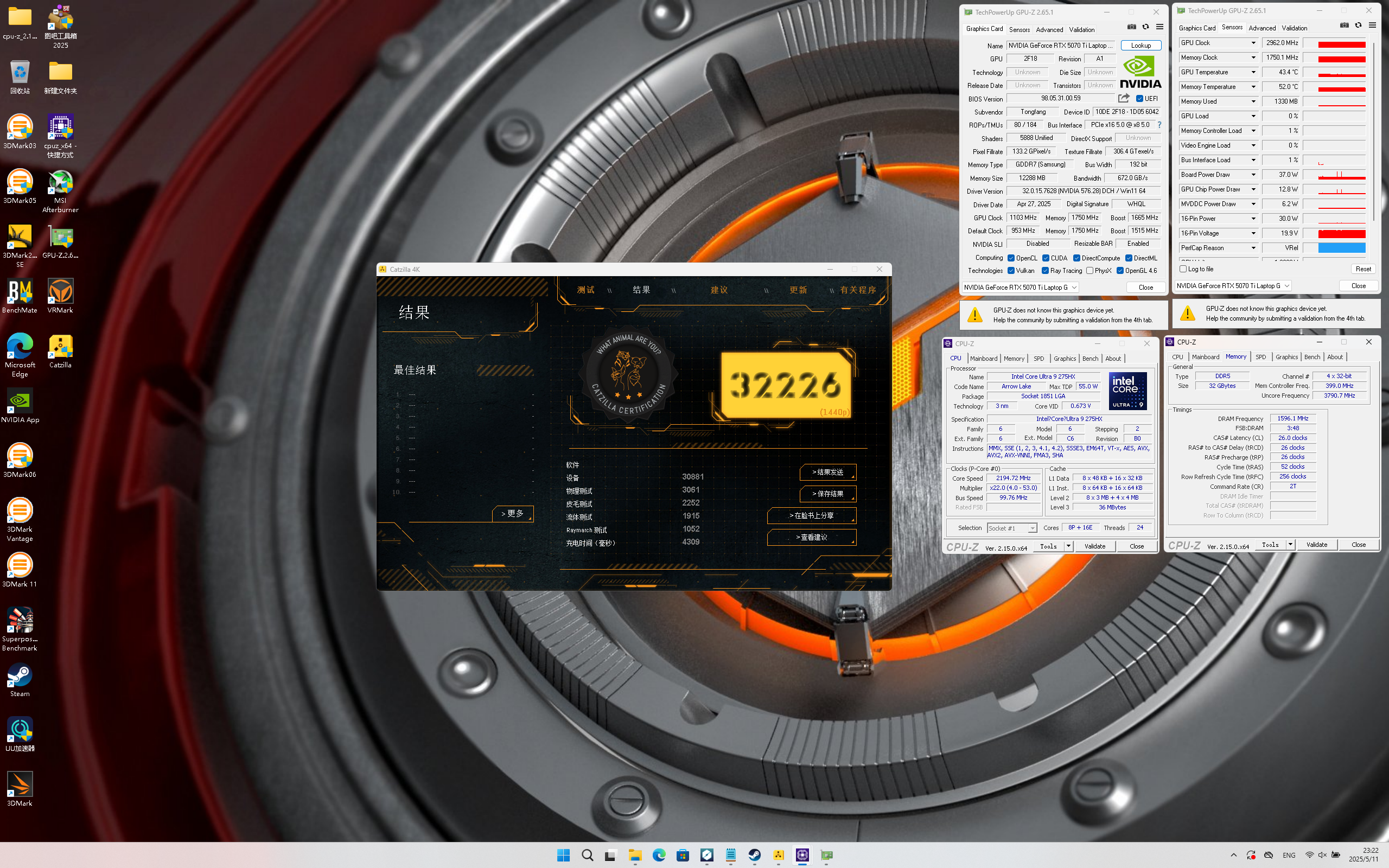
Task: Click the Reset button in the GPU-Z Sensors window
Action: pyautogui.click(x=1363, y=269)
